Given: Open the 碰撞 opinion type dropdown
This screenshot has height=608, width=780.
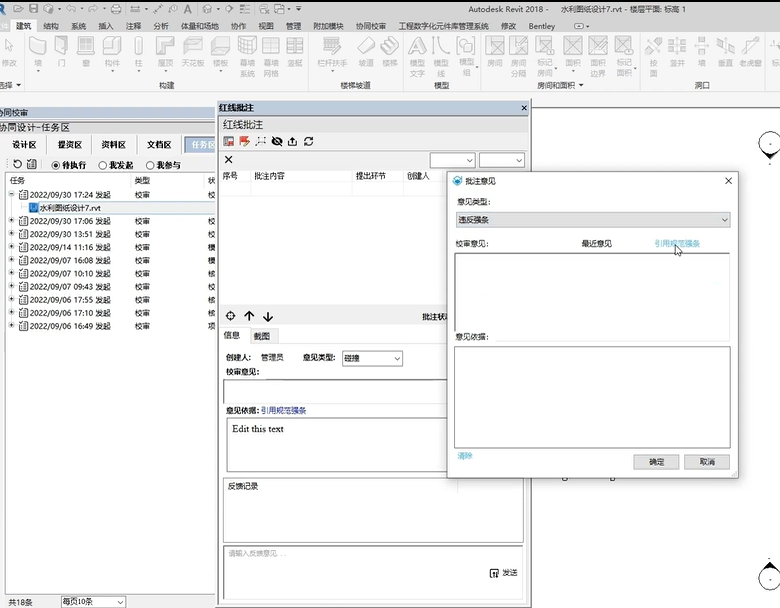Looking at the screenshot, I should coord(372,358).
